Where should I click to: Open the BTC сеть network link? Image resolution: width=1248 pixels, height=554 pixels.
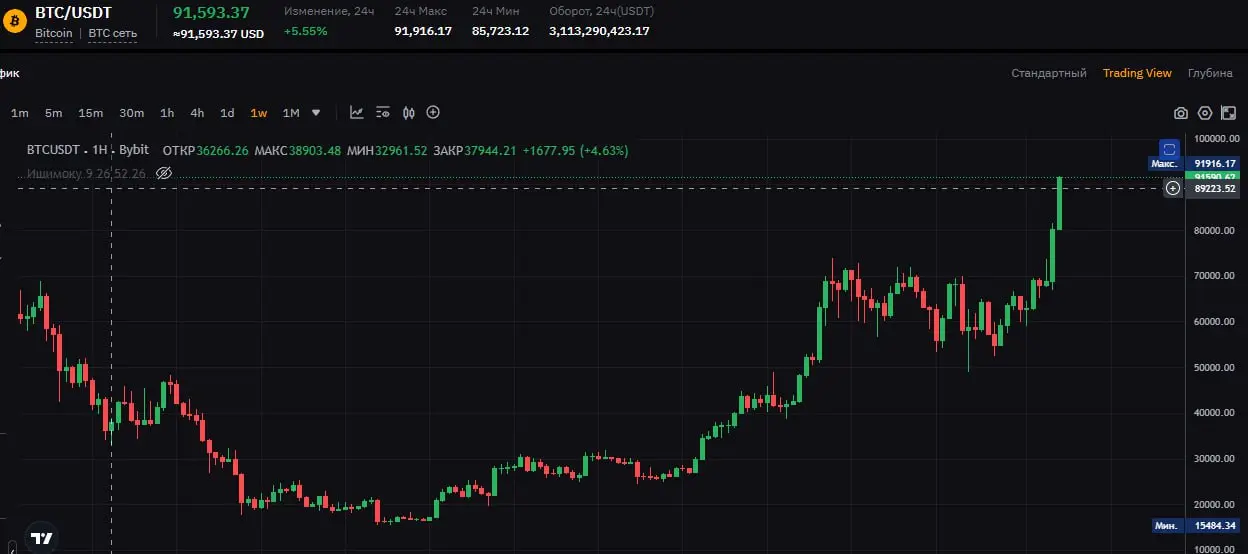[x=113, y=33]
